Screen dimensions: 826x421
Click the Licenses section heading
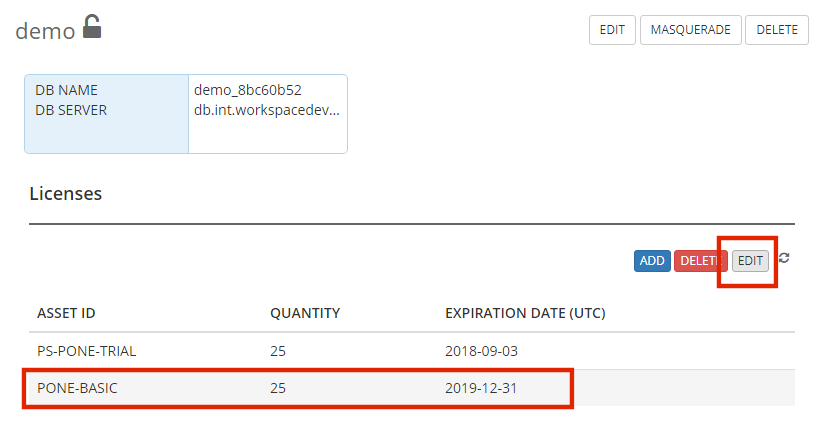66,194
